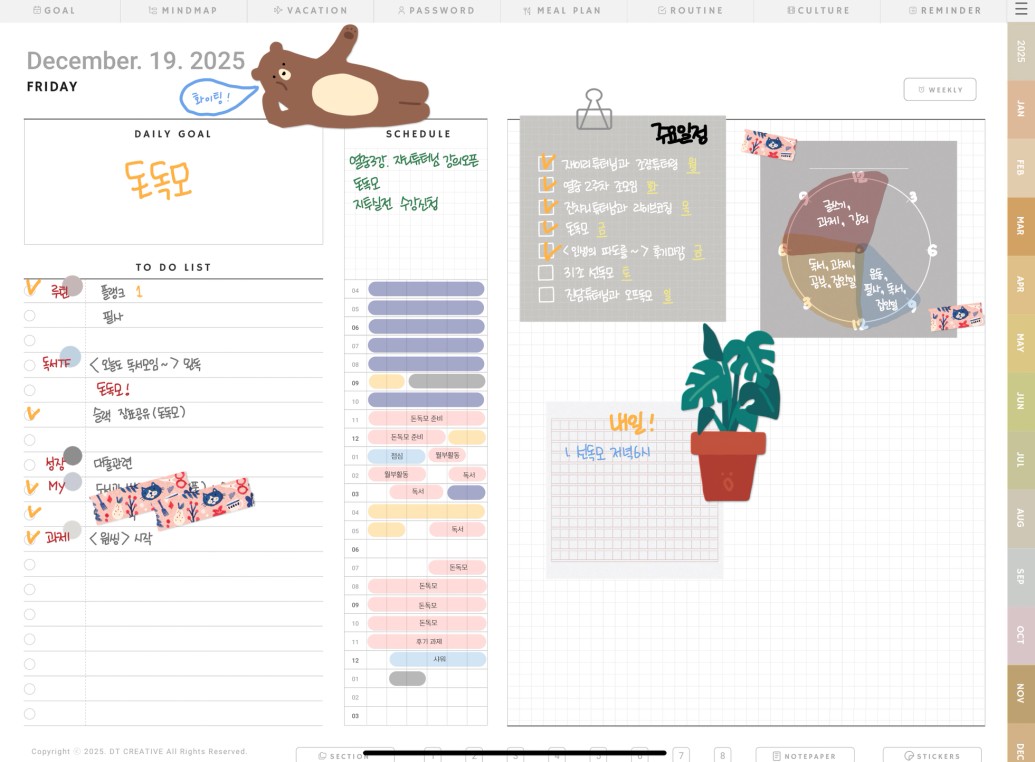Jump to the MAR month tab
The image size is (1035, 762).
pos(1020,226)
